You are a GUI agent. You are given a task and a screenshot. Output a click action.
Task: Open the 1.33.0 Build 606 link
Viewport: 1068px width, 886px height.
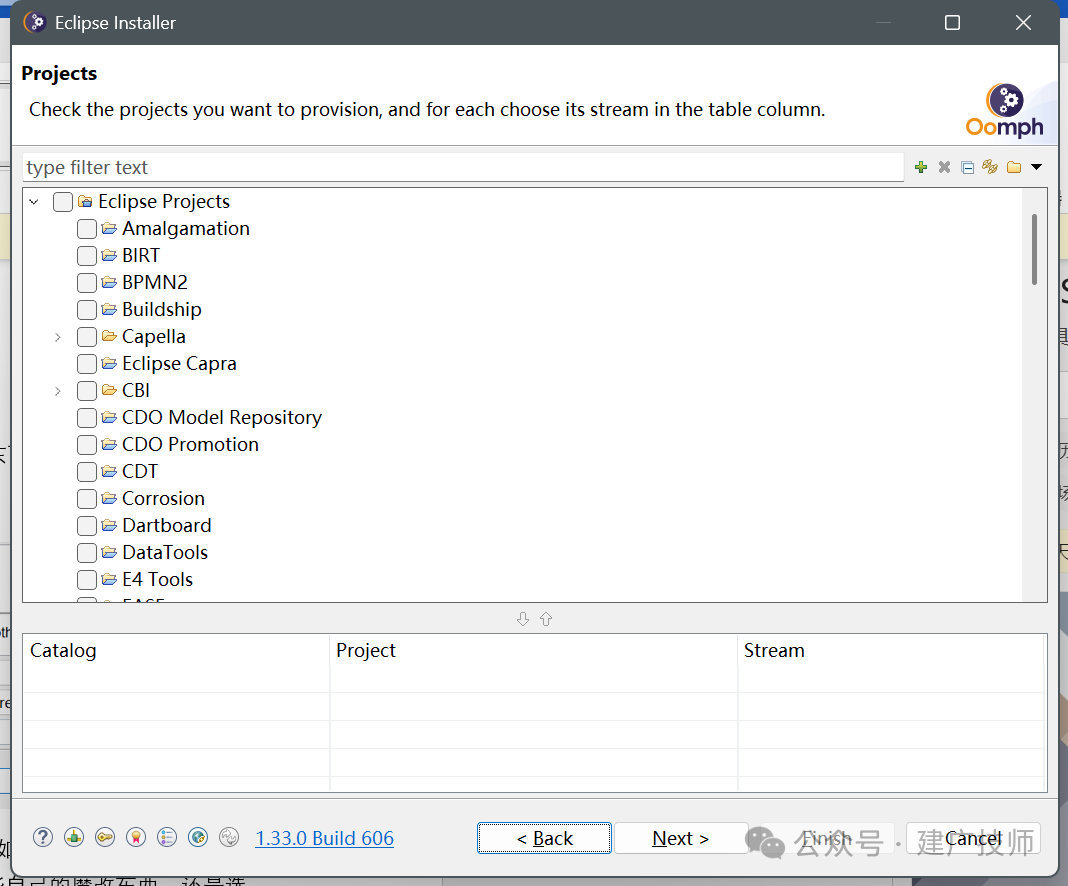[x=324, y=838]
